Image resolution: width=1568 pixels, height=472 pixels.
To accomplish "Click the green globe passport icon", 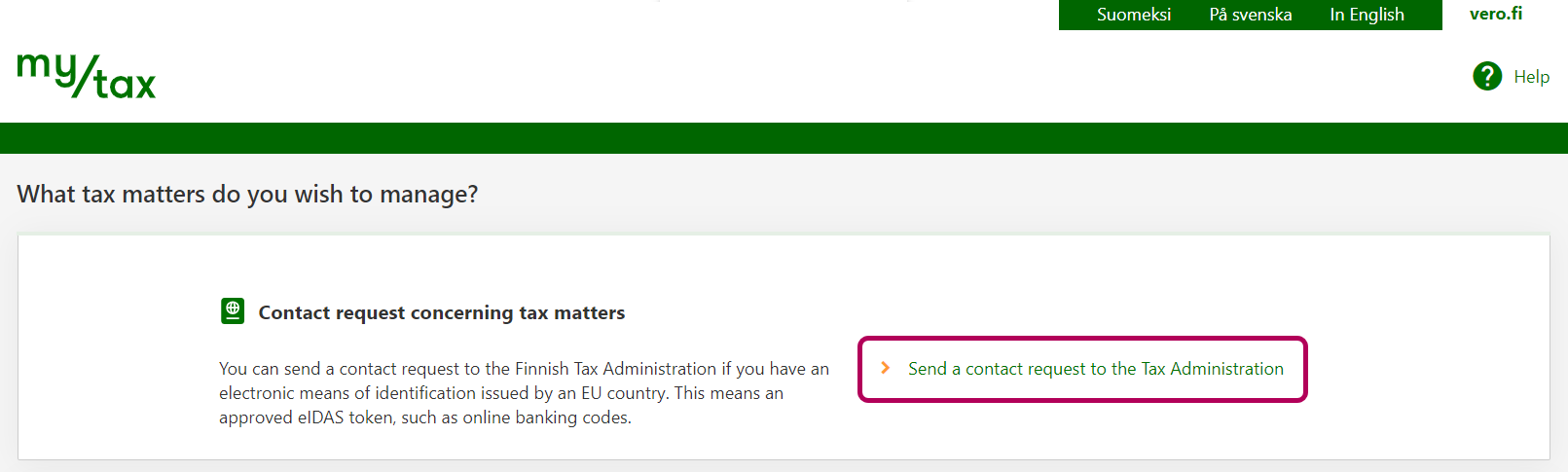I will tap(233, 311).
